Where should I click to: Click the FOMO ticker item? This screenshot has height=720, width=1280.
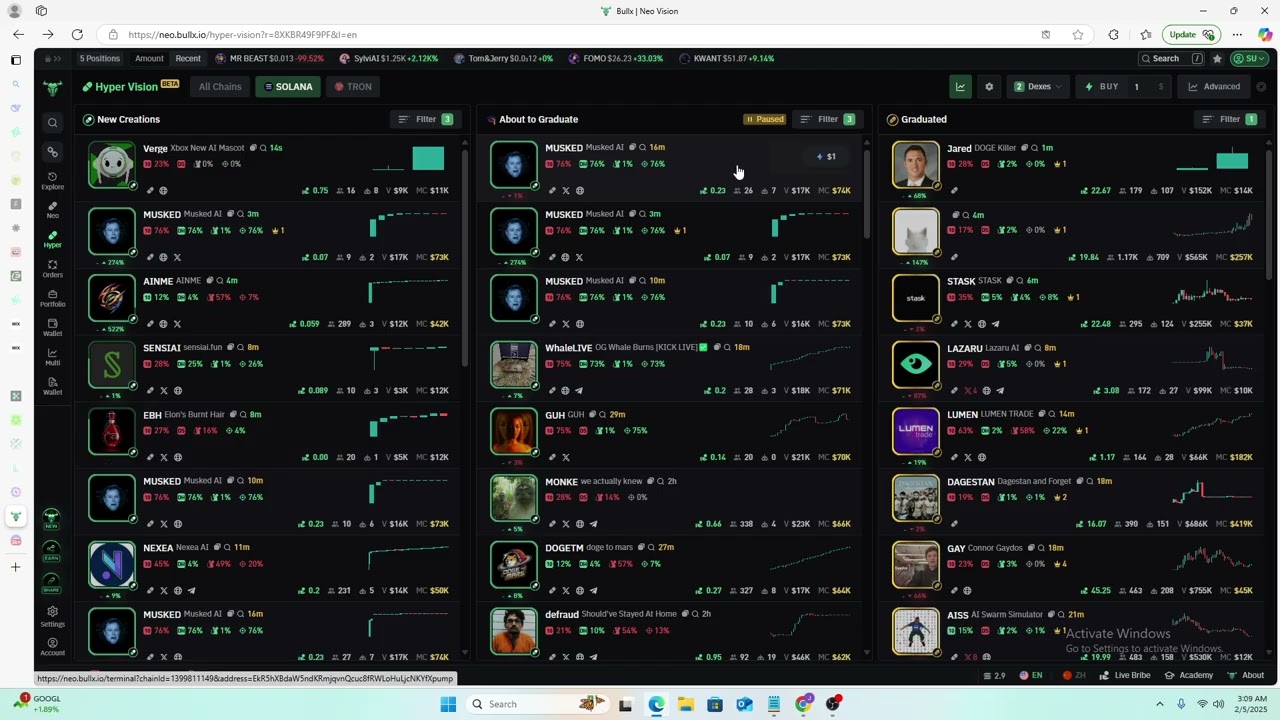[615, 59]
